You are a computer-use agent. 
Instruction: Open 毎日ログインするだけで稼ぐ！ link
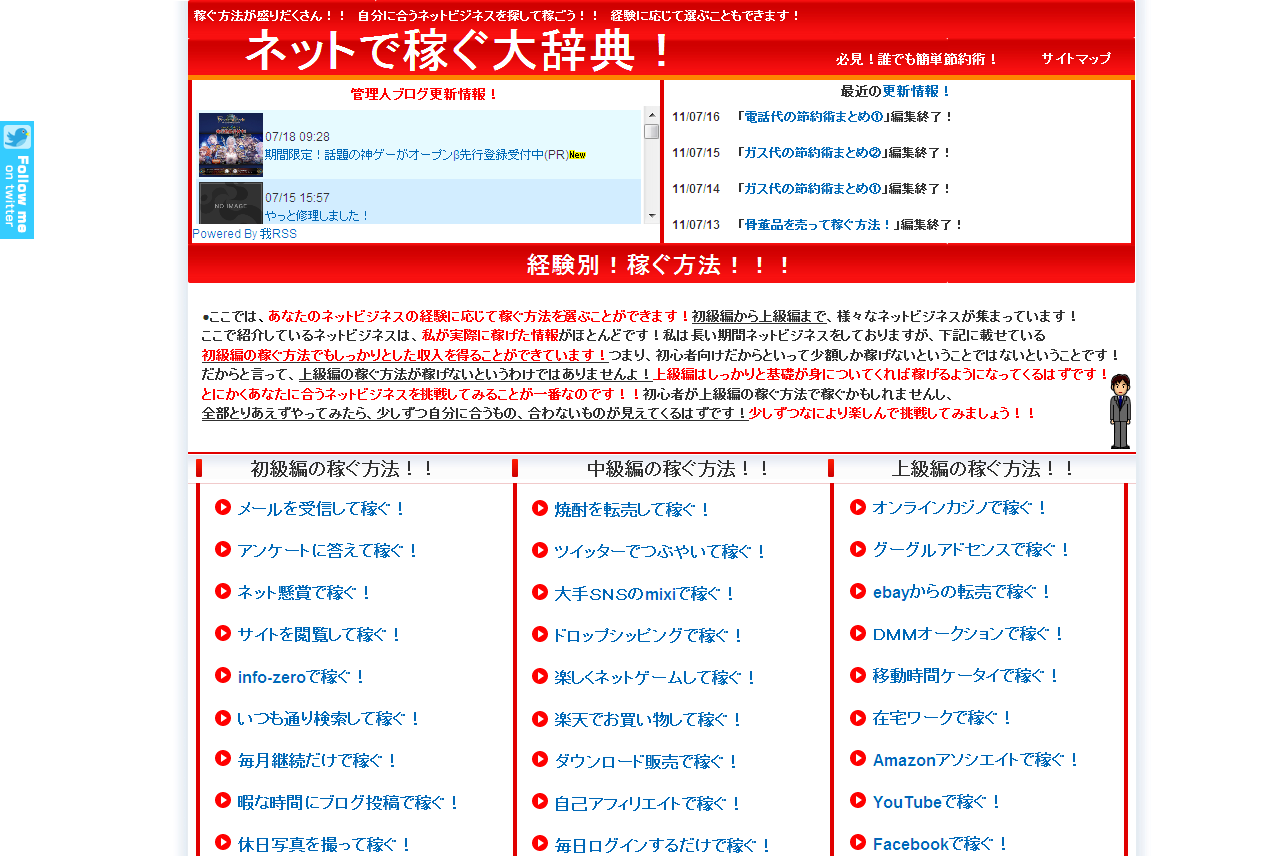click(x=664, y=846)
